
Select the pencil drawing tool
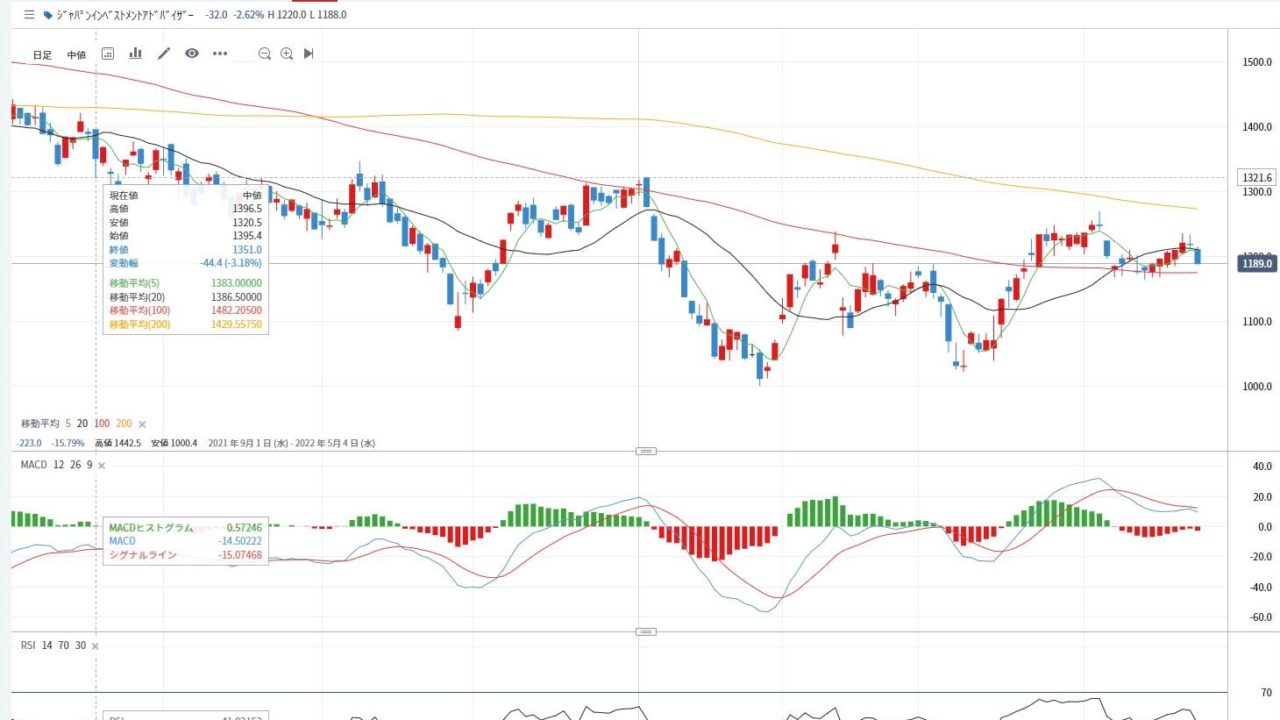tap(164, 54)
